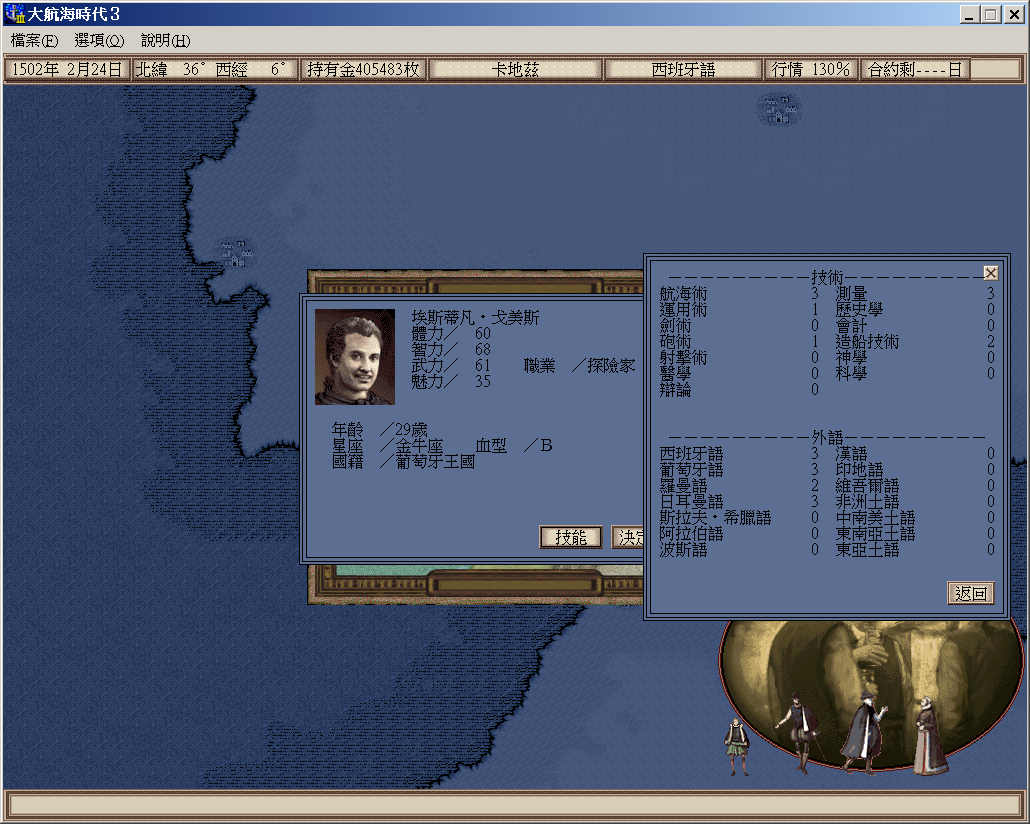Click the 大航海時代3 title bar app icon
The height and width of the screenshot is (824, 1030).
15,14
